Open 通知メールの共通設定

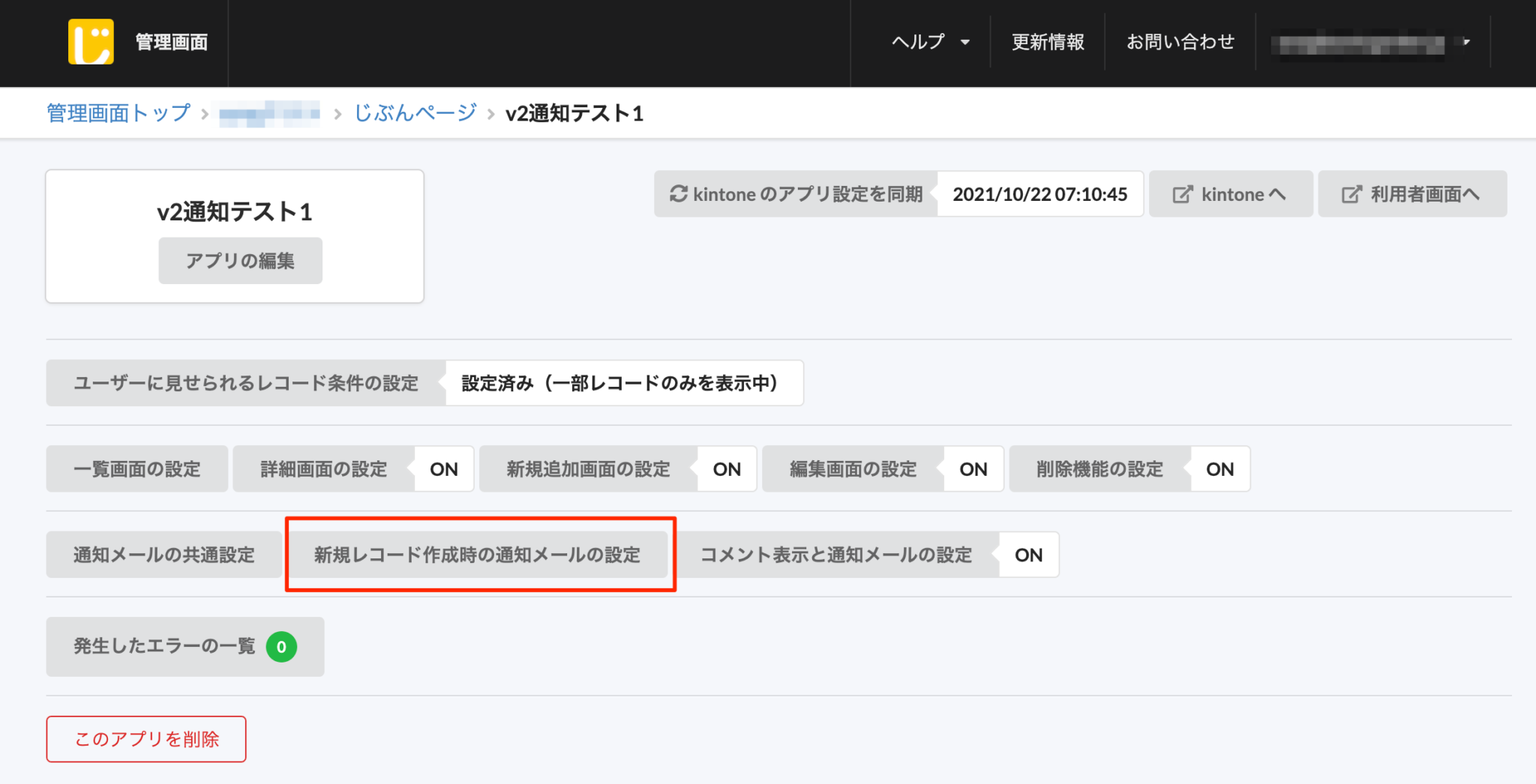click(163, 555)
